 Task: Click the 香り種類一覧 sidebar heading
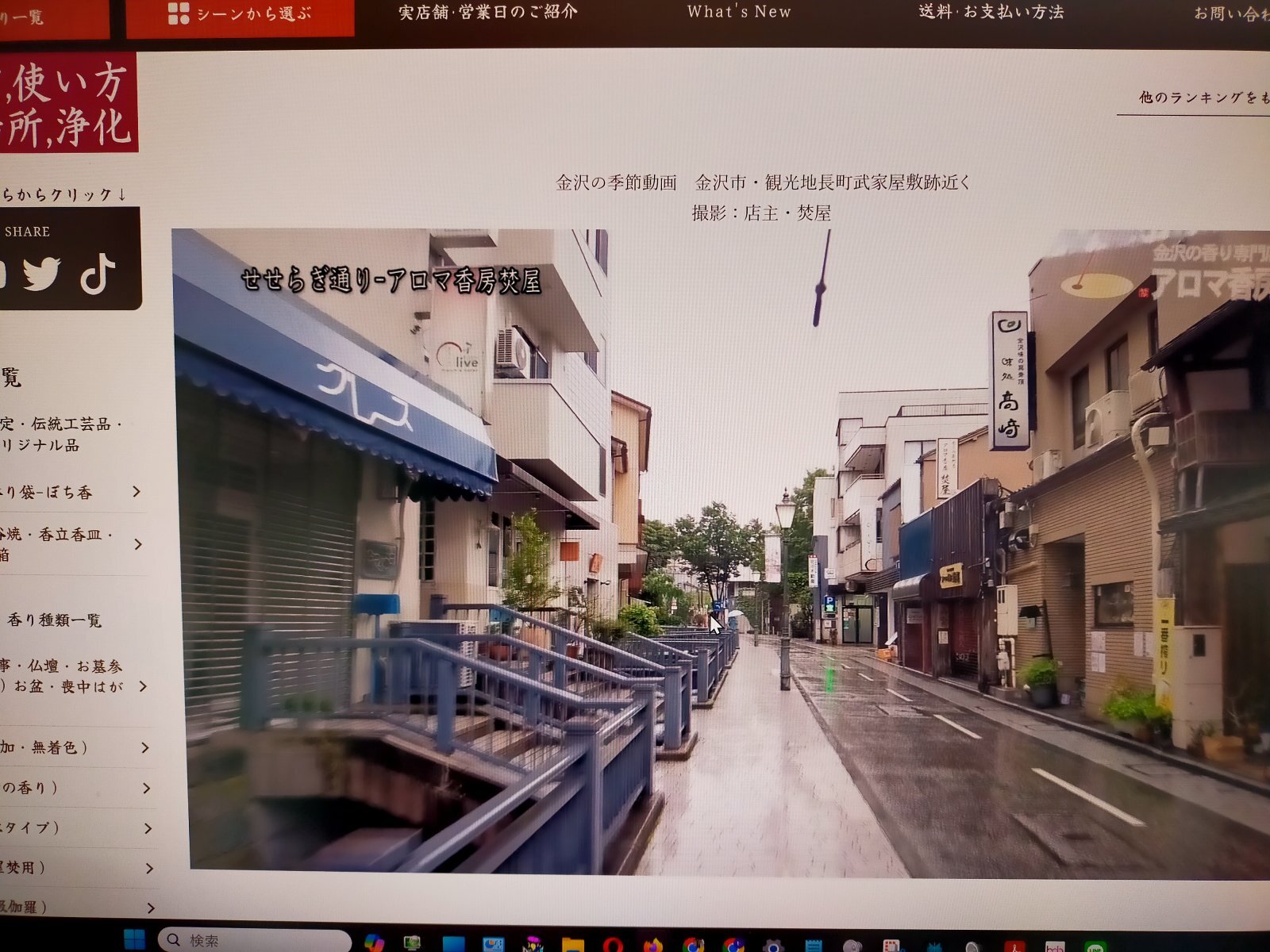click(x=54, y=620)
